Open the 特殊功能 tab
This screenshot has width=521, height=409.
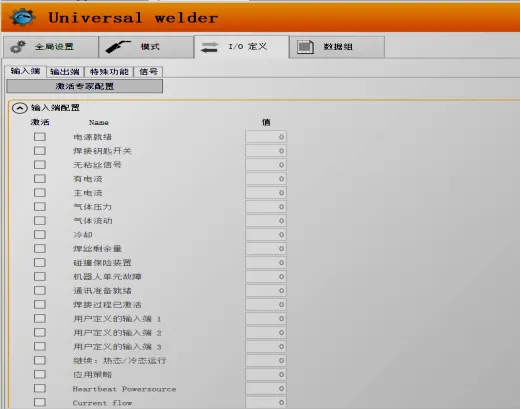[x=109, y=72]
